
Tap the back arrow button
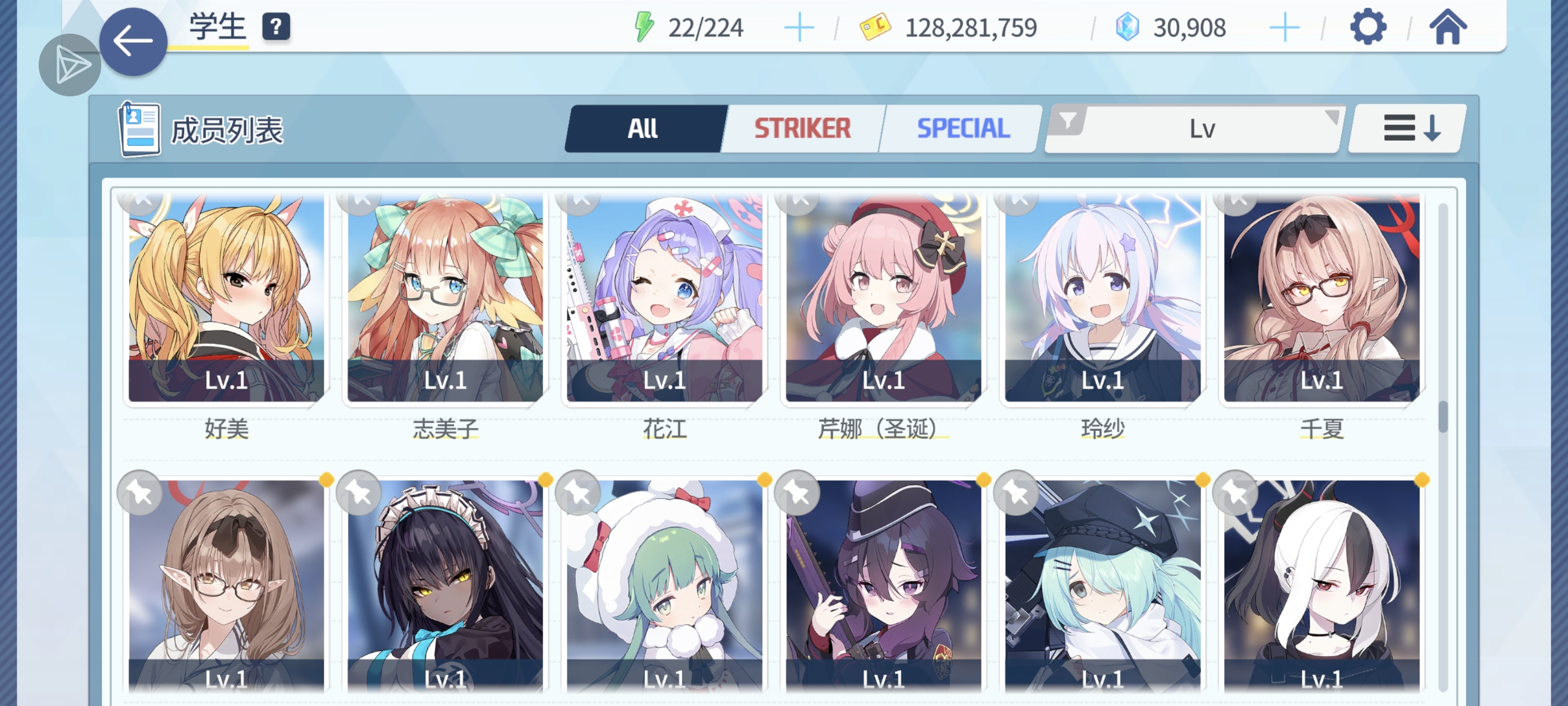[x=133, y=41]
